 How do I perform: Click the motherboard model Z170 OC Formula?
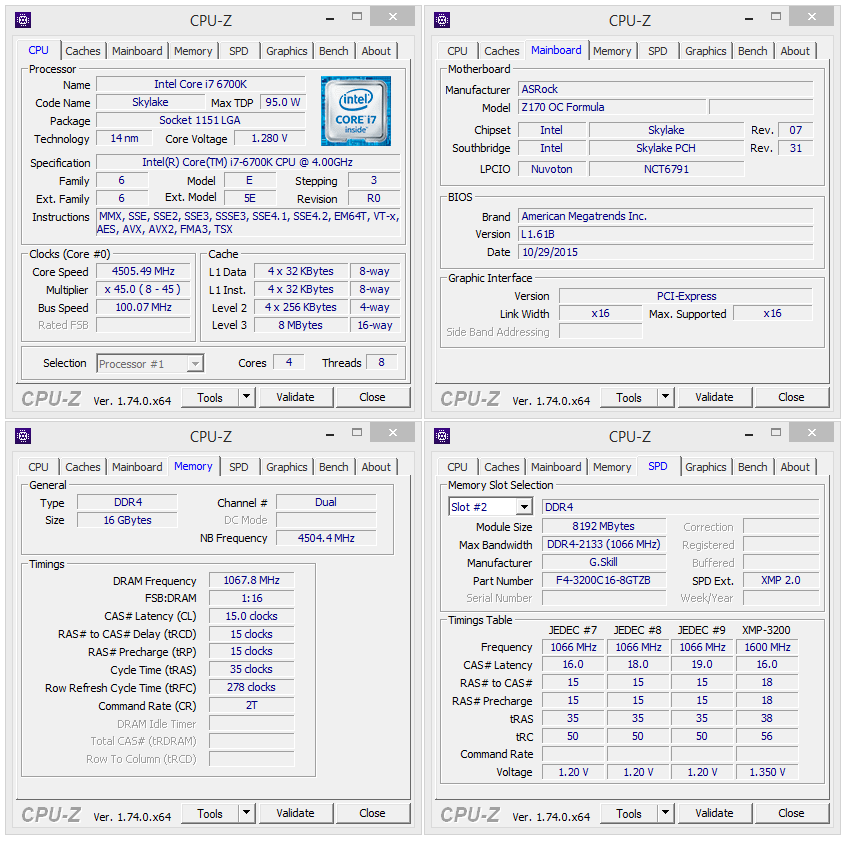pos(612,107)
